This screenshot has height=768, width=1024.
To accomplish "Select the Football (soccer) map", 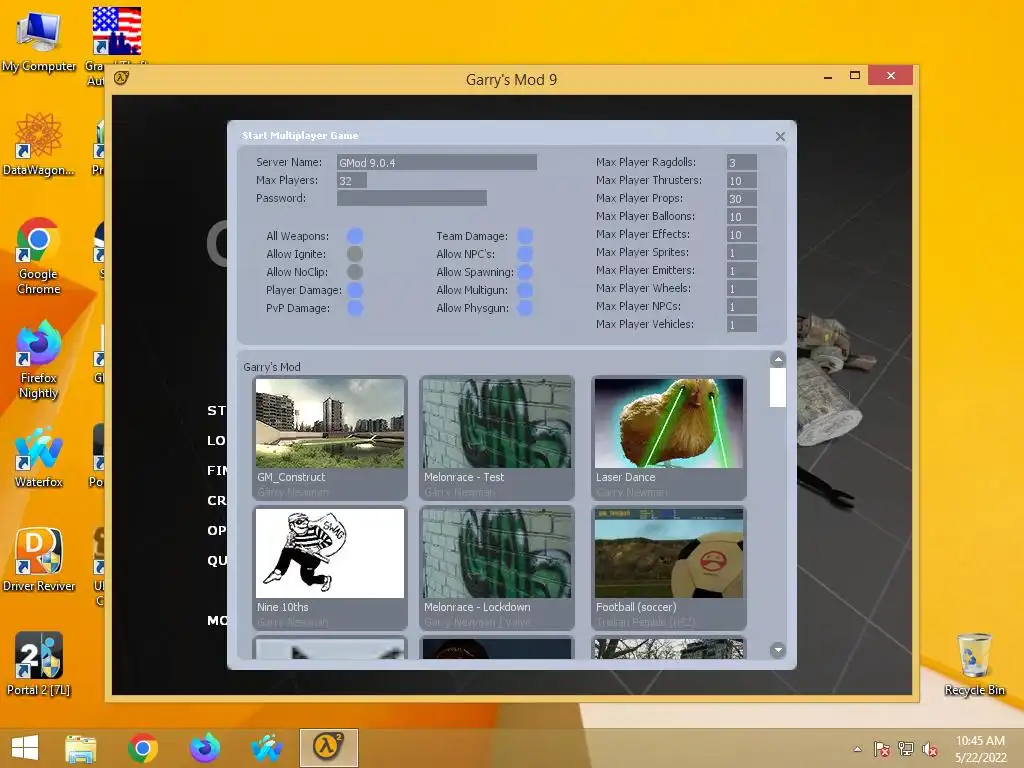I will 669,568.
